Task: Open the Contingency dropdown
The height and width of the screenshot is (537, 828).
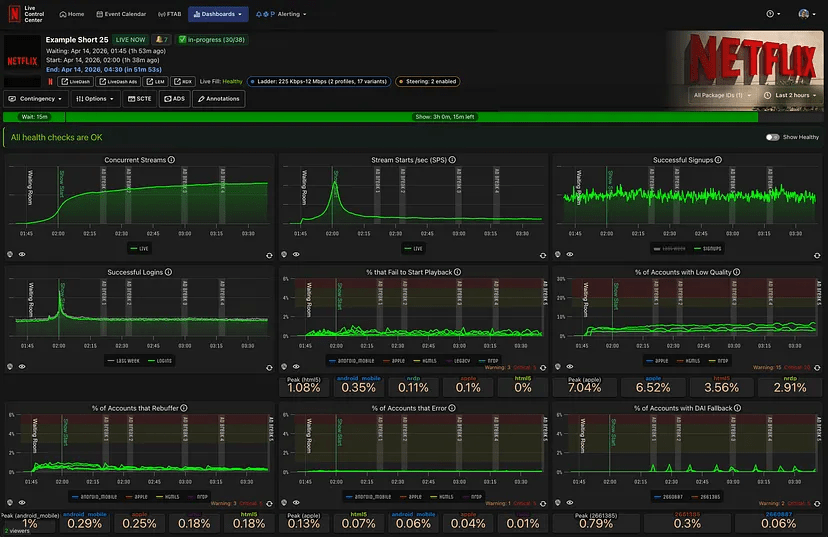Action: pos(37,99)
